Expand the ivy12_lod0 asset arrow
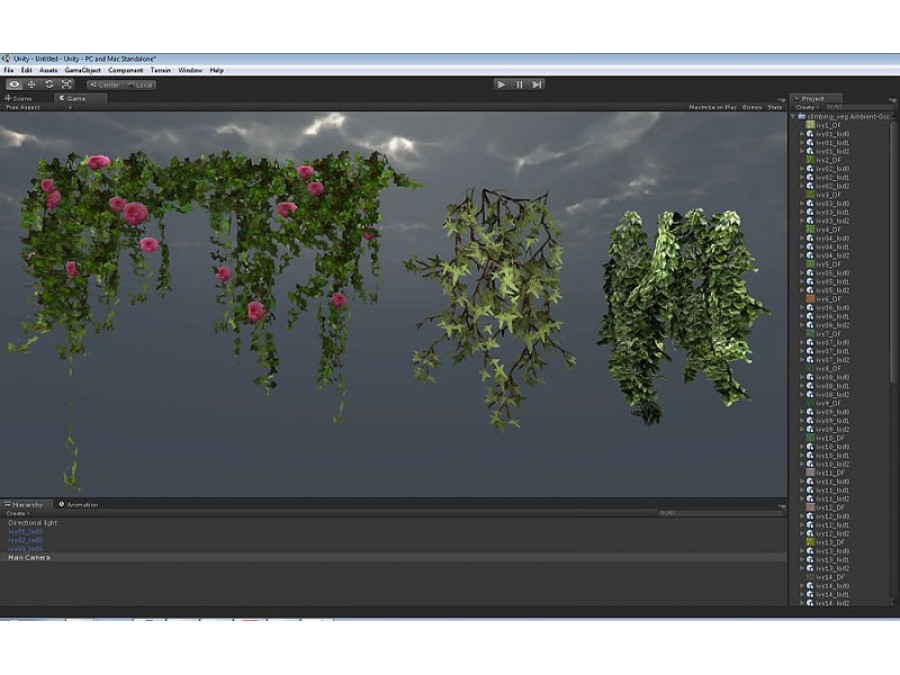 (802, 517)
